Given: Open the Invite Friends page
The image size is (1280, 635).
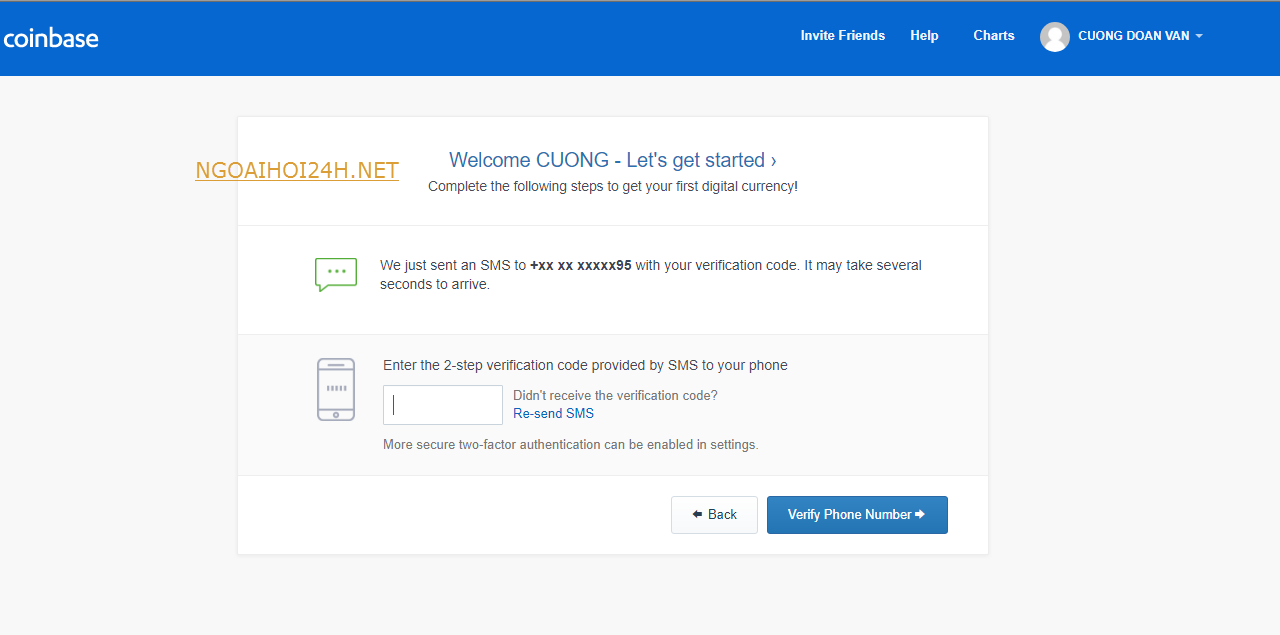Looking at the screenshot, I should pyautogui.click(x=842, y=36).
